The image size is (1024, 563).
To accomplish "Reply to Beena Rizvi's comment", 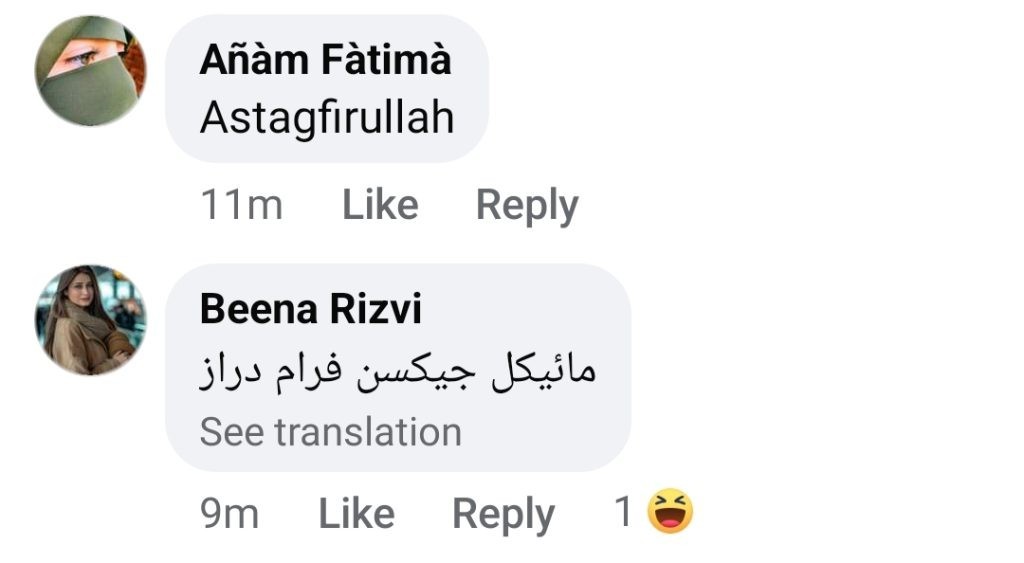I will [503, 514].
